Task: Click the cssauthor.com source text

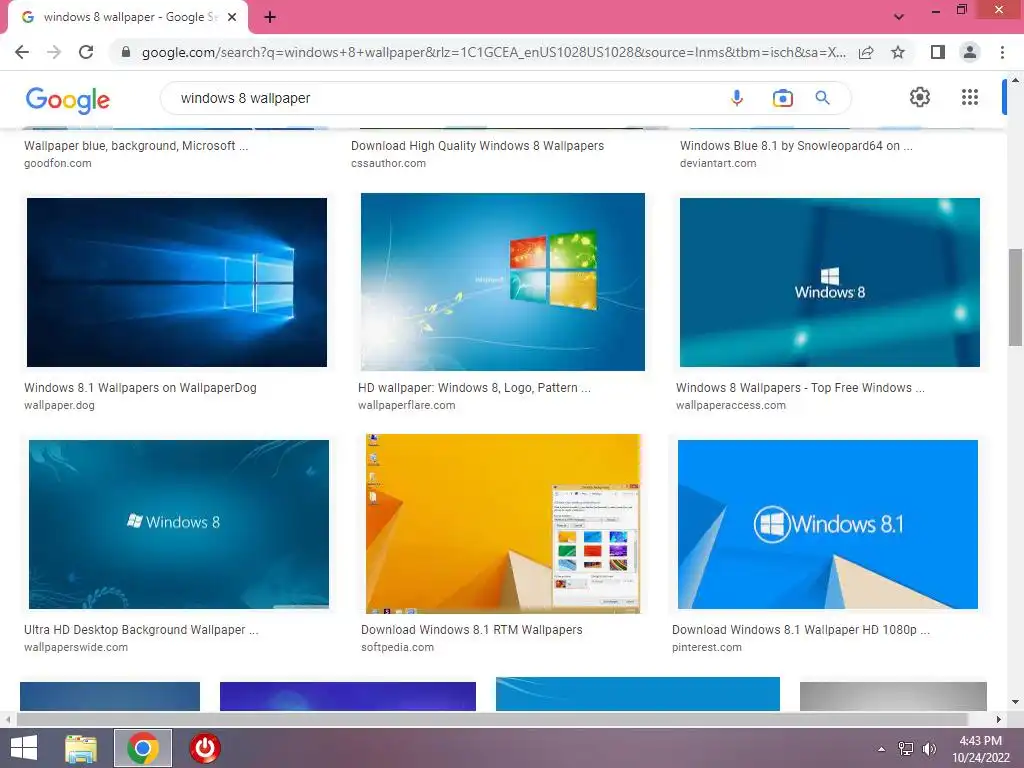Action: [x=388, y=163]
